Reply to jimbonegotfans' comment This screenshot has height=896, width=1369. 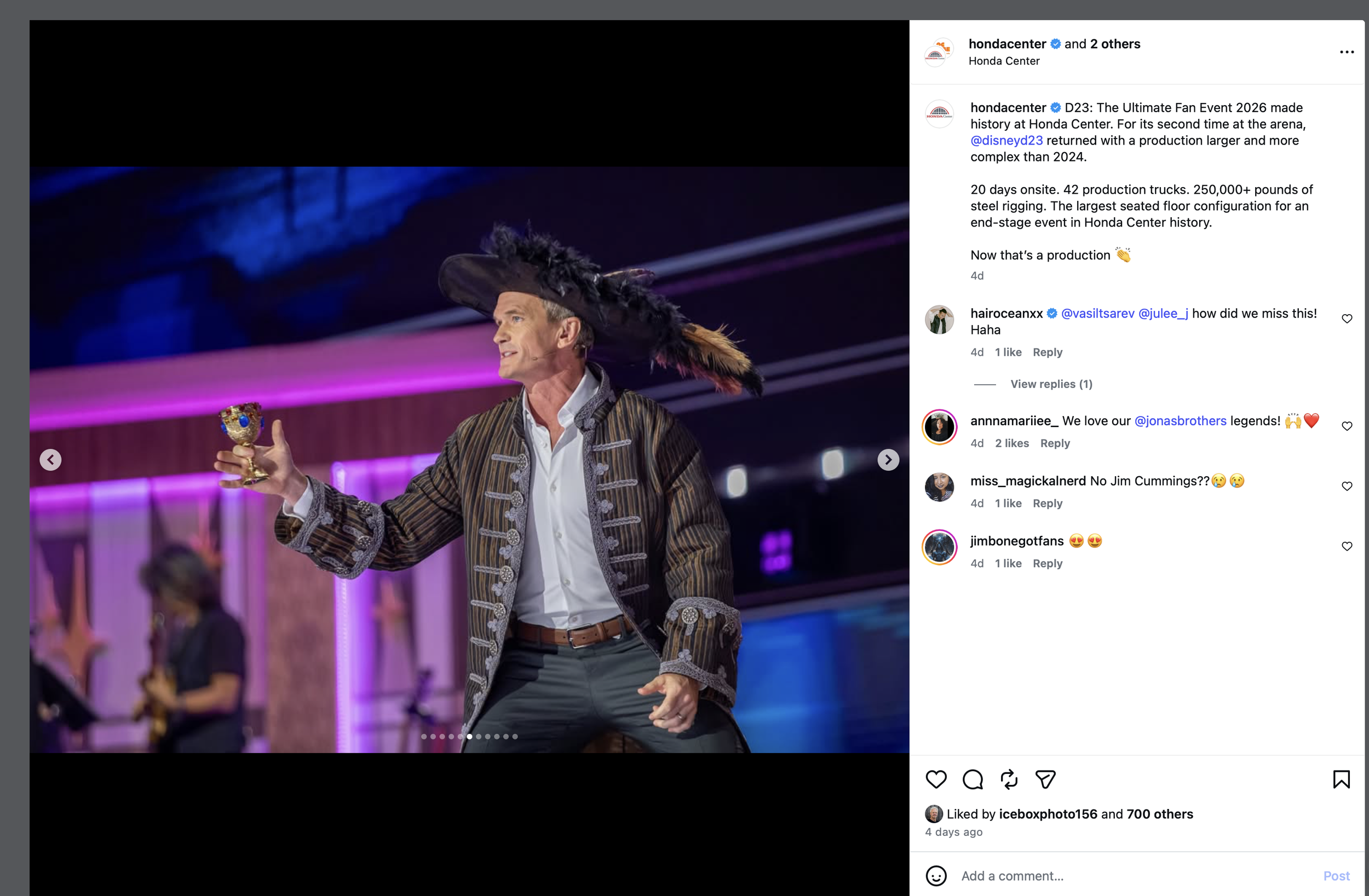[x=1047, y=564]
